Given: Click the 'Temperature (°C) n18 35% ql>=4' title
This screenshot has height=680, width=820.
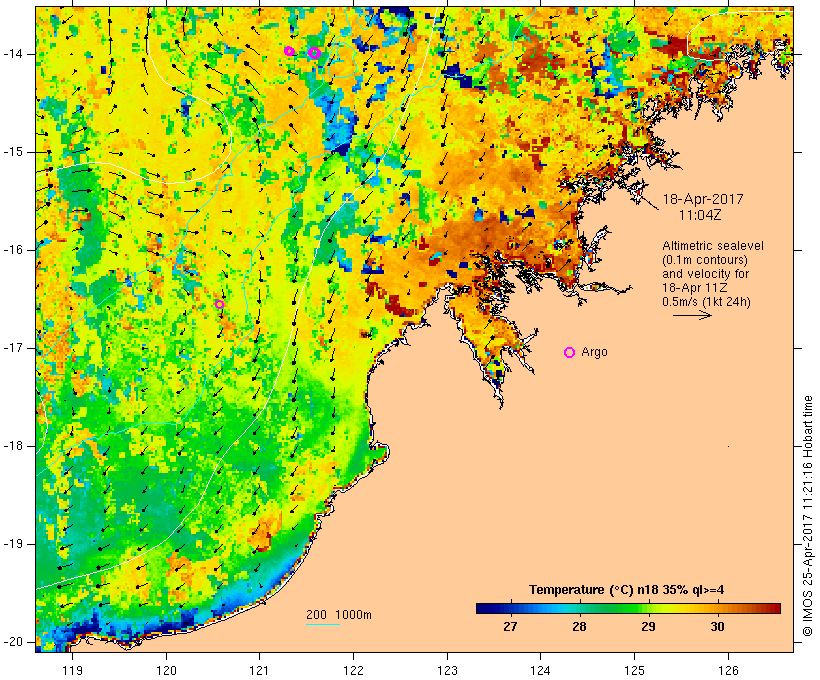Looking at the screenshot, I should click(627, 590).
